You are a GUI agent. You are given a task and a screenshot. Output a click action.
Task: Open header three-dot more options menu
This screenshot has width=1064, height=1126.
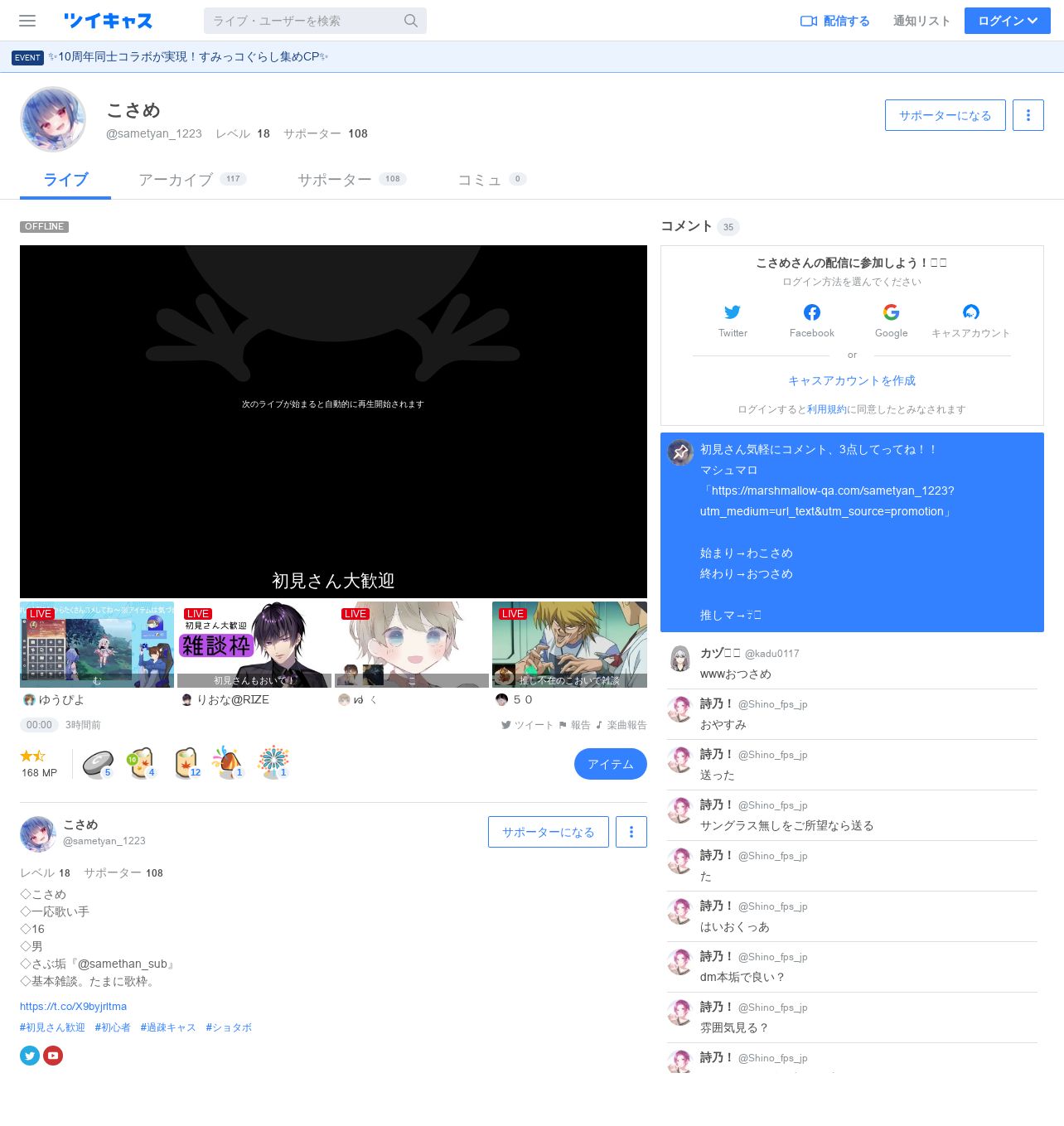1028,115
